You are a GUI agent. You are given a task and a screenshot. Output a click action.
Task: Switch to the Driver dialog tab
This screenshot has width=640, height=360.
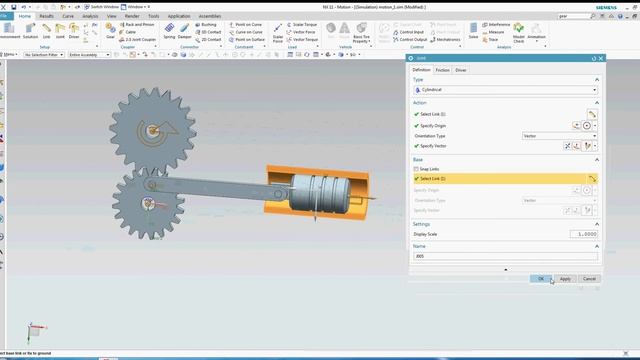(461, 70)
